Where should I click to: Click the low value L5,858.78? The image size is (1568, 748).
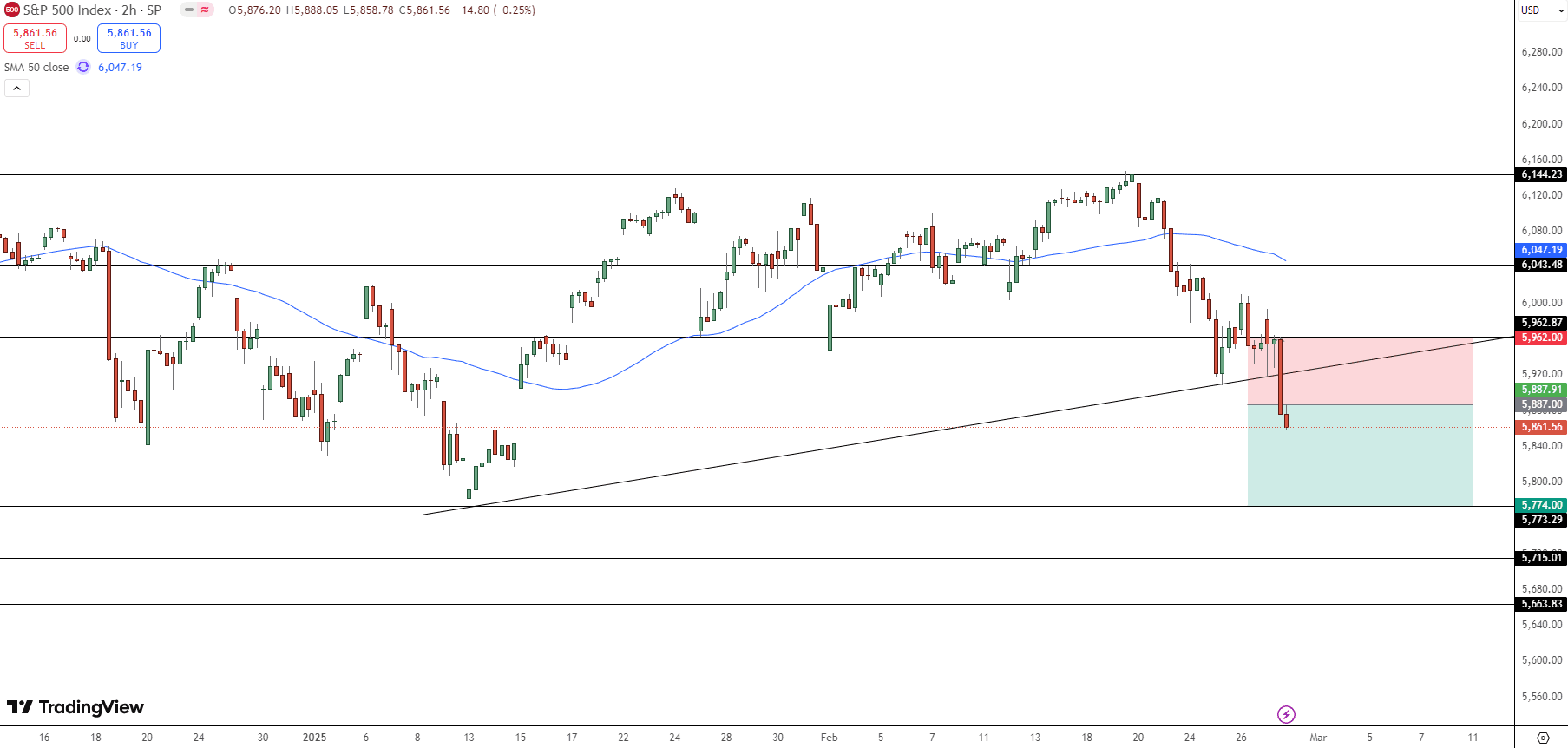click(369, 10)
